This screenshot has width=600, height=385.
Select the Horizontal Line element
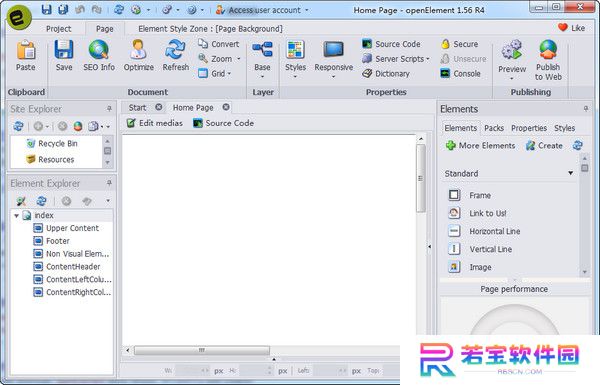point(484,231)
